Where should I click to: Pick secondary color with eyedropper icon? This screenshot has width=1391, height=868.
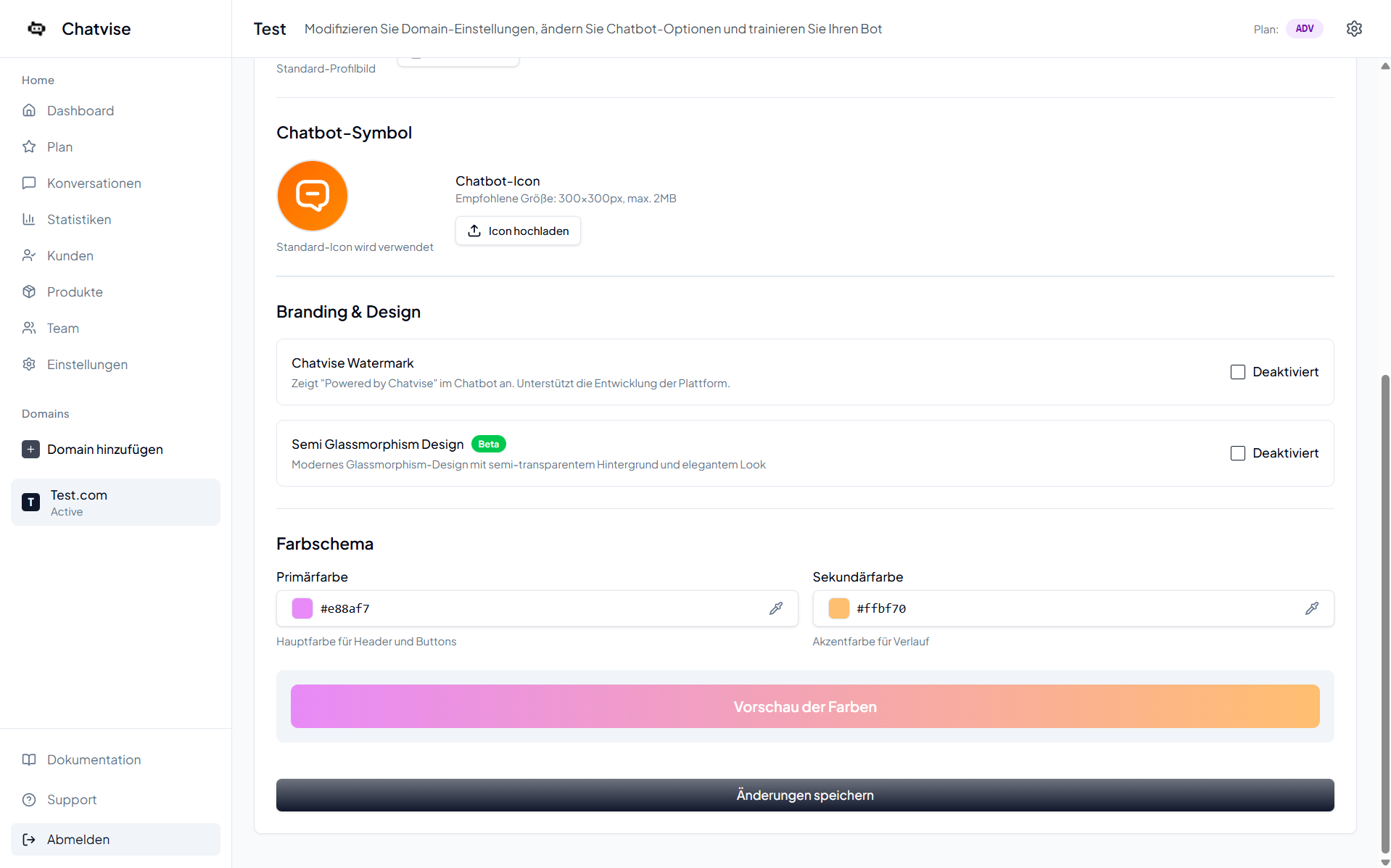1312,608
